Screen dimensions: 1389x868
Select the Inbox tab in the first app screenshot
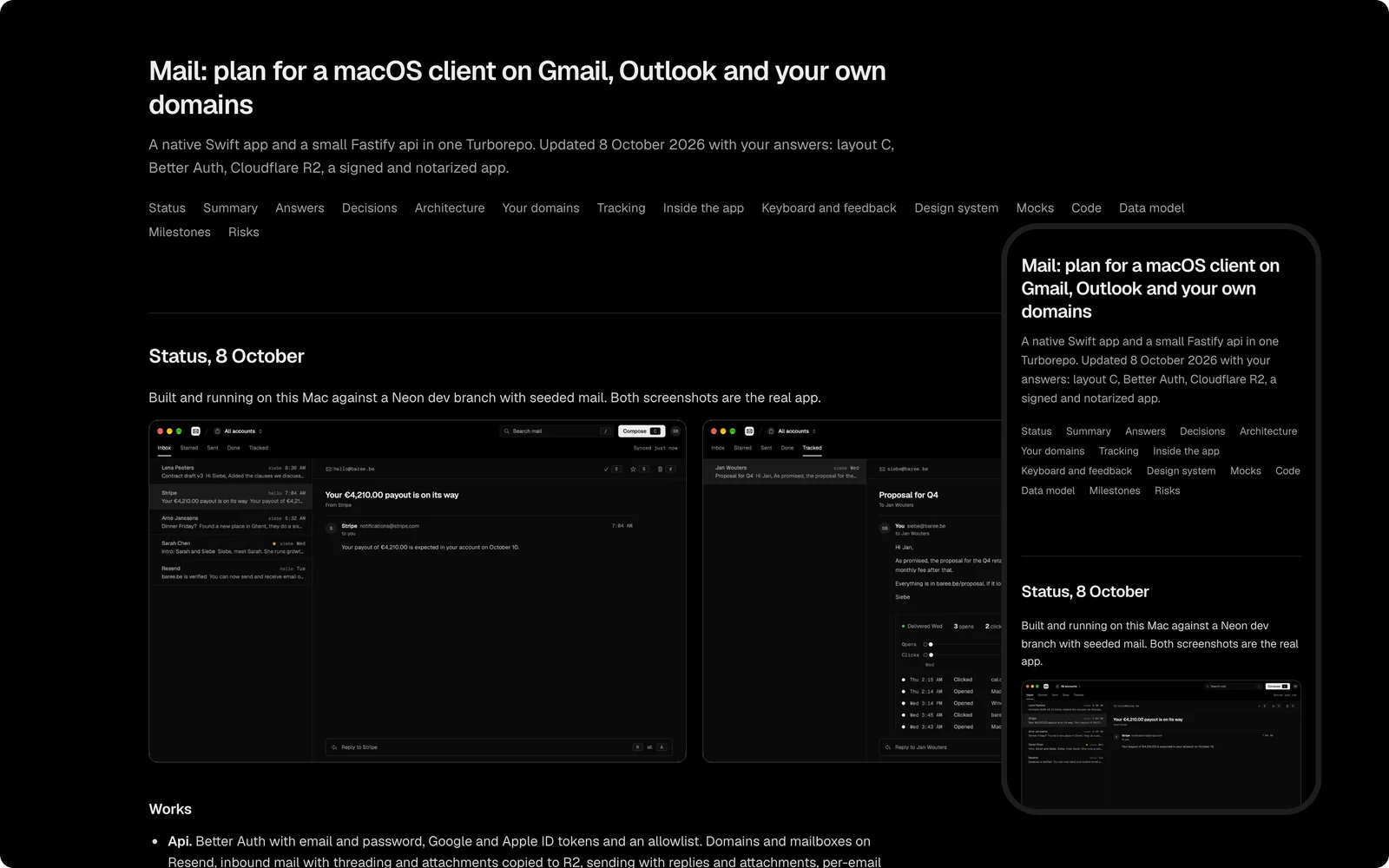click(164, 448)
